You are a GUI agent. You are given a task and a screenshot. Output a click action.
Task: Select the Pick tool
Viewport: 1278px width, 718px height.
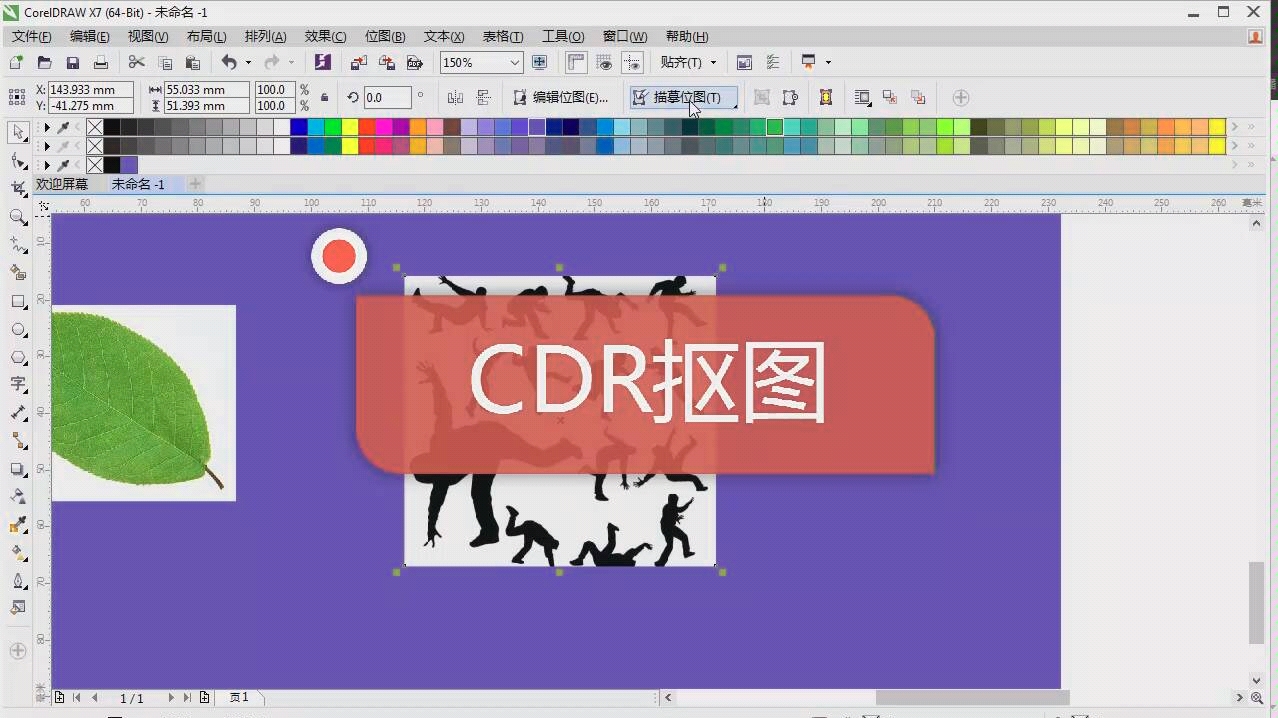(x=17, y=133)
